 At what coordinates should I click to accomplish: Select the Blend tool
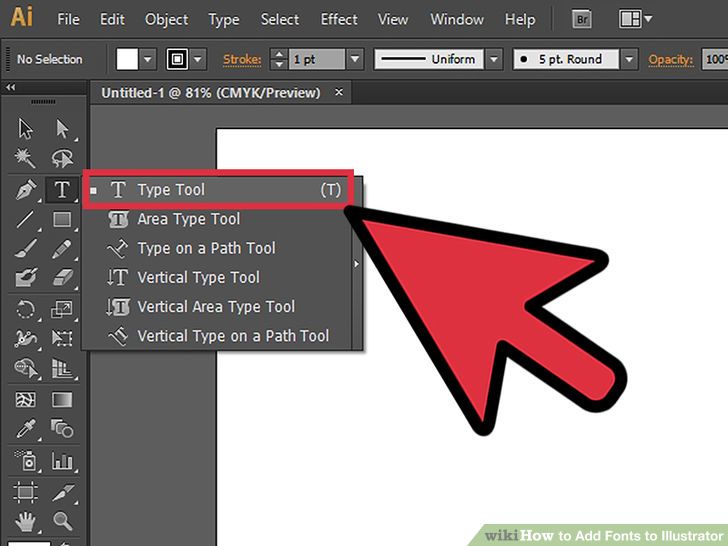62,429
